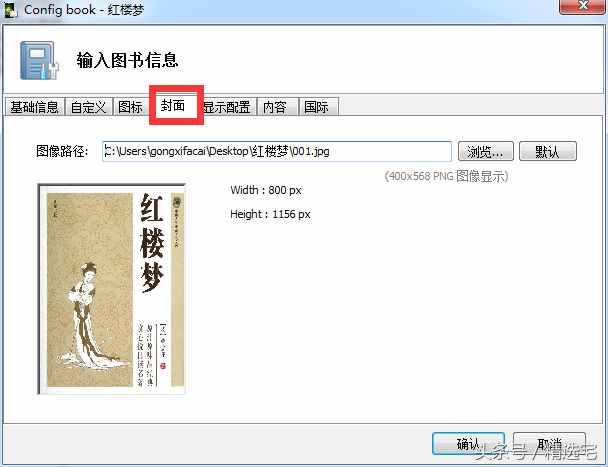This screenshot has width=608, height=467.
Task: Select the 图标 tab
Action: (130, 107)
